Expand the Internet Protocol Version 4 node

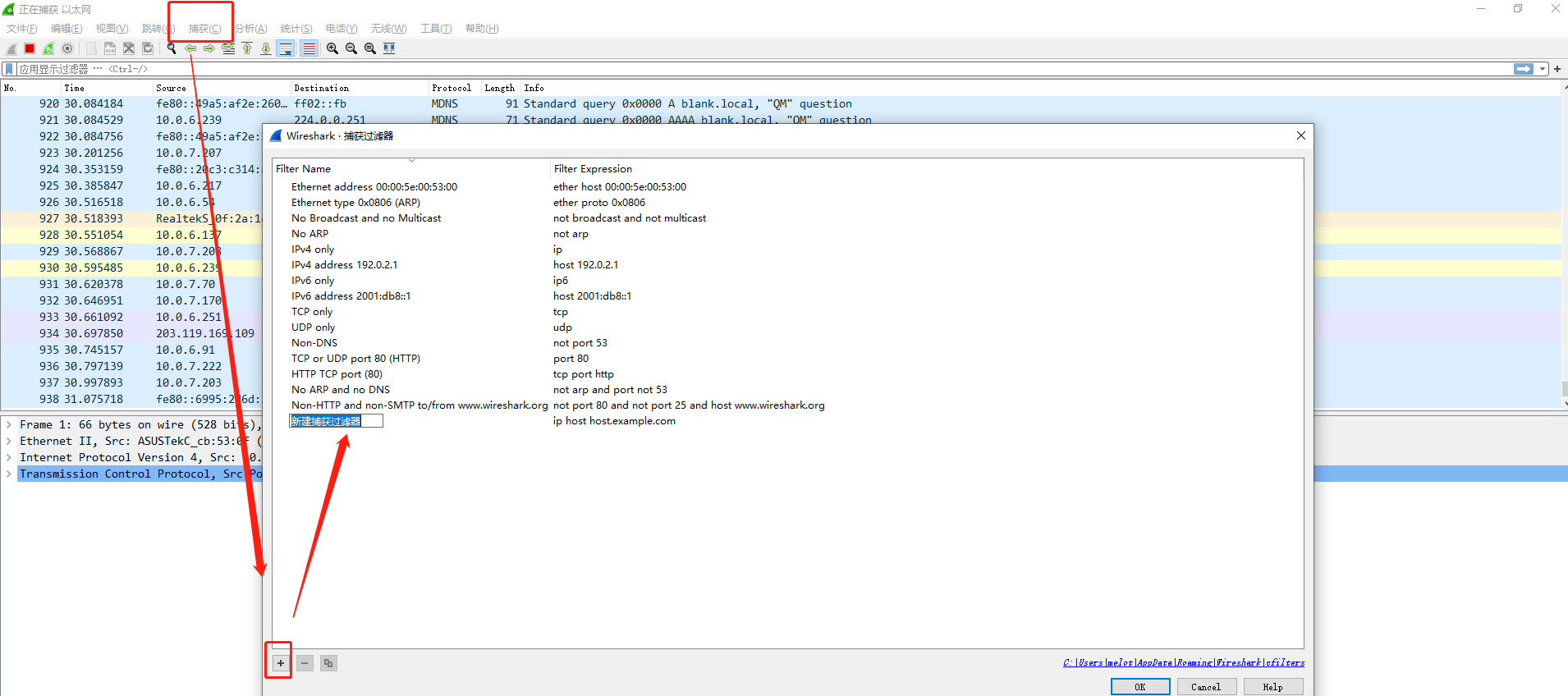click(8, 457)
